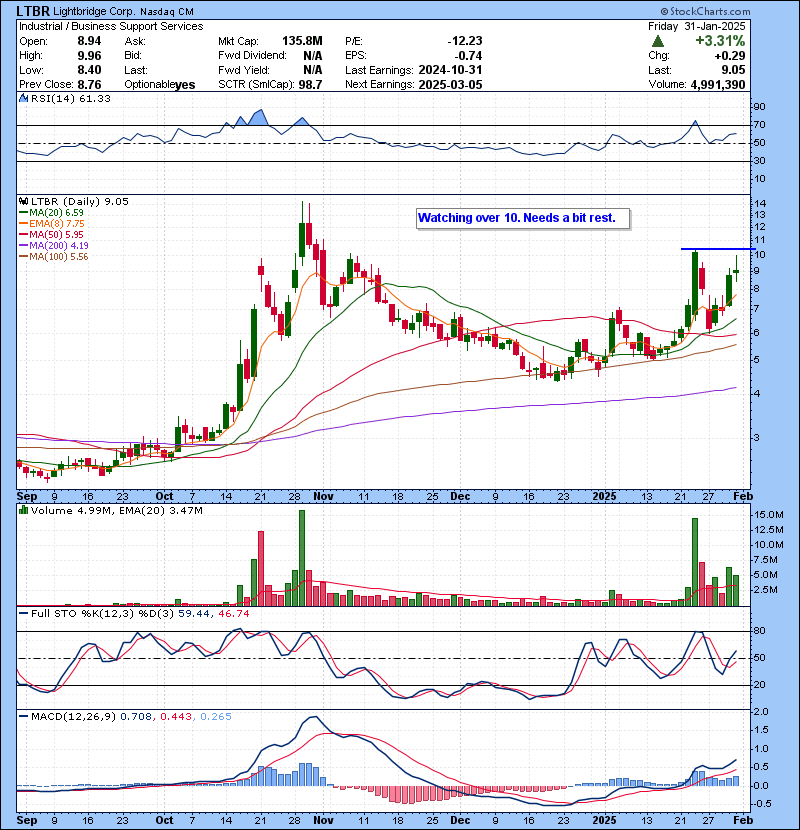This screenshot has width=800, height=830.
Task: Click the EMA(8) 7.75 legend entry
Action: pyautogui.click(x=52, y=224)
